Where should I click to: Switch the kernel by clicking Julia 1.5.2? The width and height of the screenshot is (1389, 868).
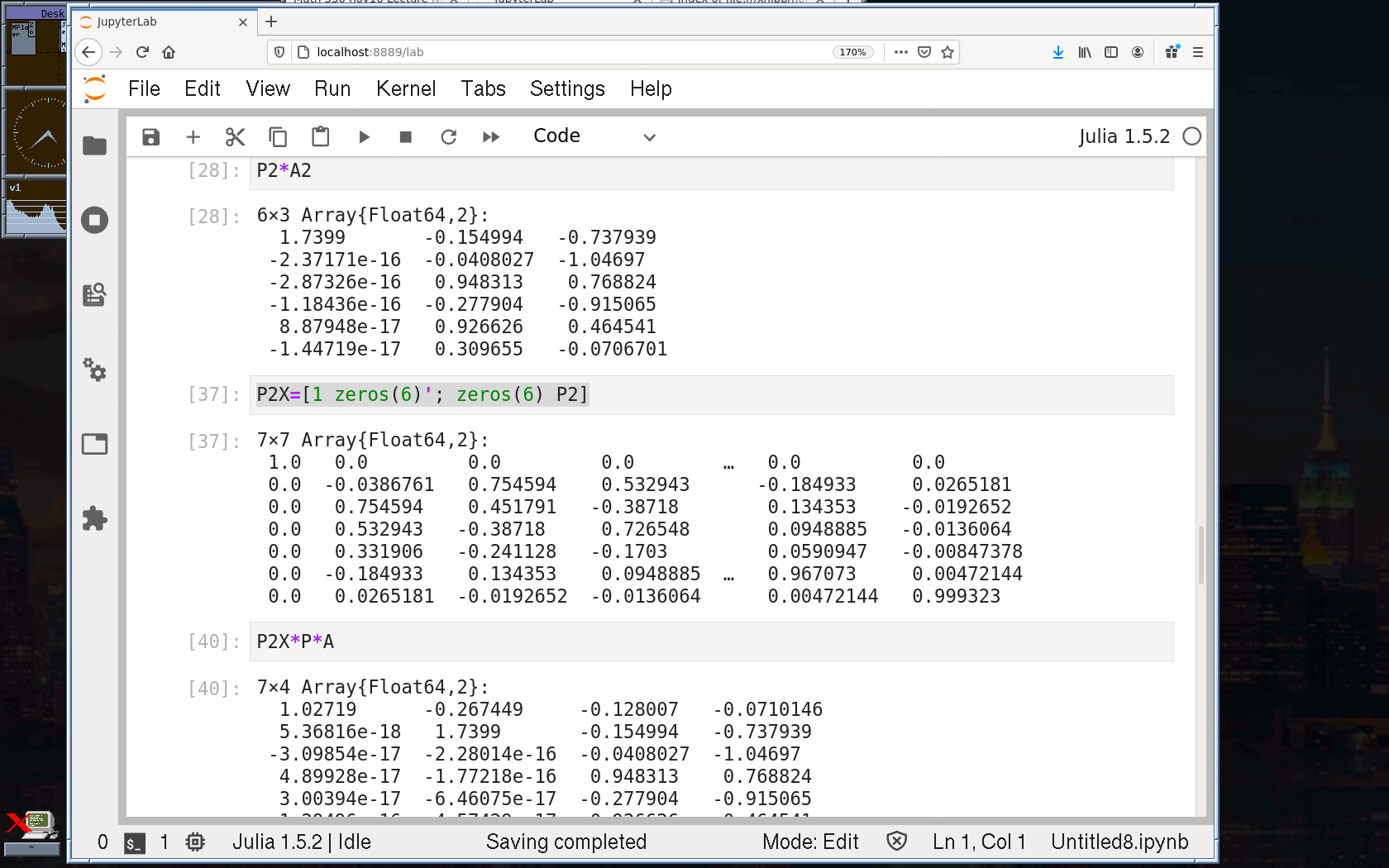(1124, 136)
